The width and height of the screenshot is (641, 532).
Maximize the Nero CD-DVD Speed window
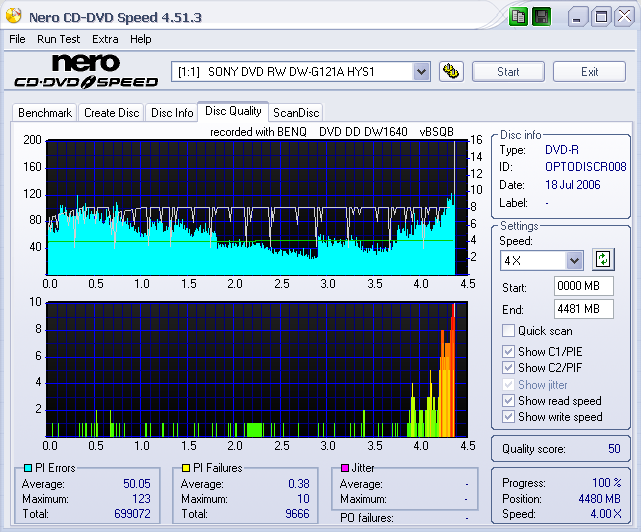601,17
